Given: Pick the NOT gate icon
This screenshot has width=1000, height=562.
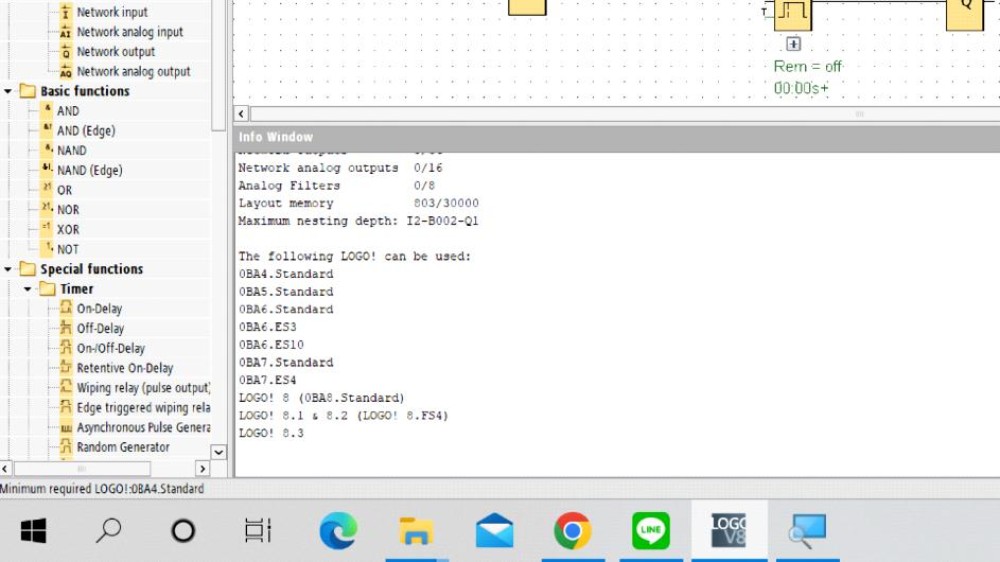Looking at the screenshot, I should [x=47, y=249].
